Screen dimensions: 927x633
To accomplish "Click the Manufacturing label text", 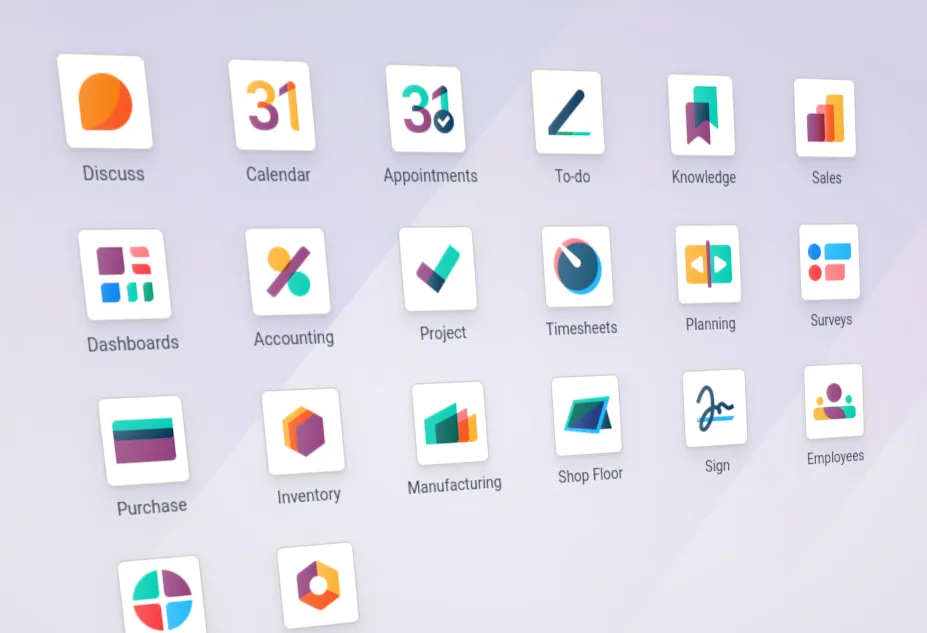I will coord(455,485).
